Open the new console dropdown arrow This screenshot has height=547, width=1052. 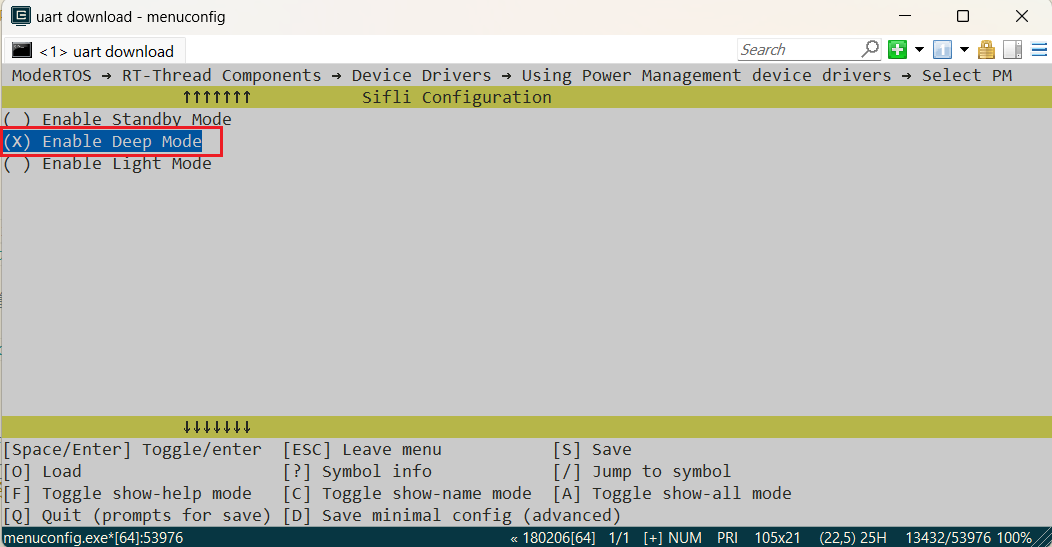[919, 49]
